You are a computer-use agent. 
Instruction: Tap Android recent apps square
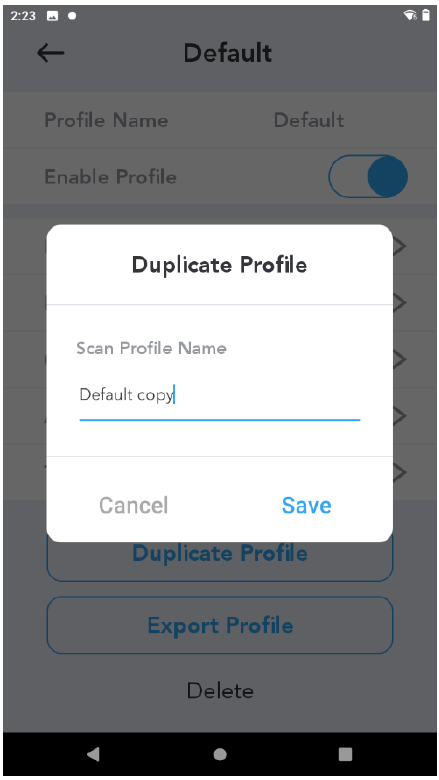click(x=346, y=754)
